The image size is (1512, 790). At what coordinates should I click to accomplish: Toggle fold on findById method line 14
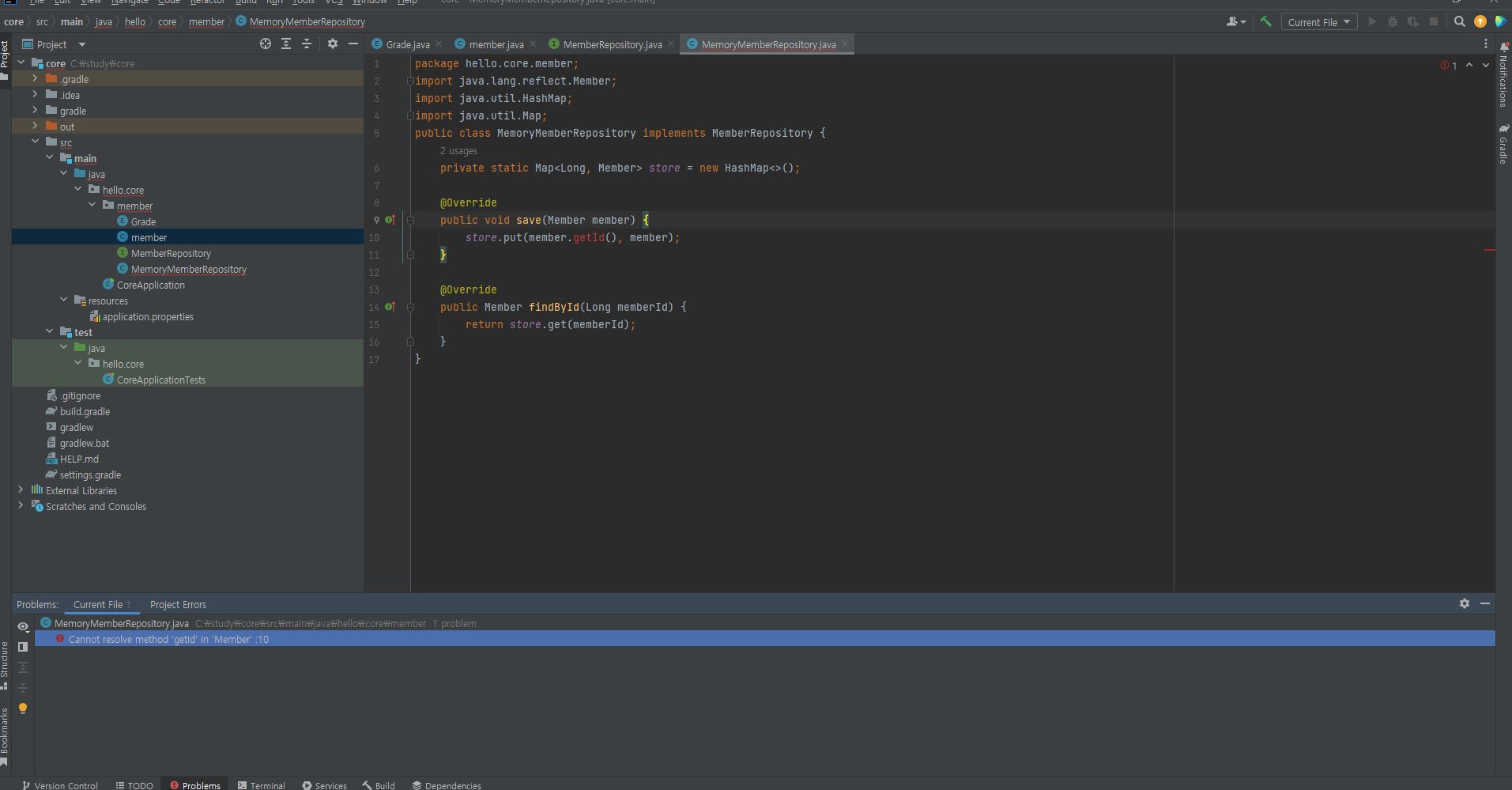coord(410,307)
